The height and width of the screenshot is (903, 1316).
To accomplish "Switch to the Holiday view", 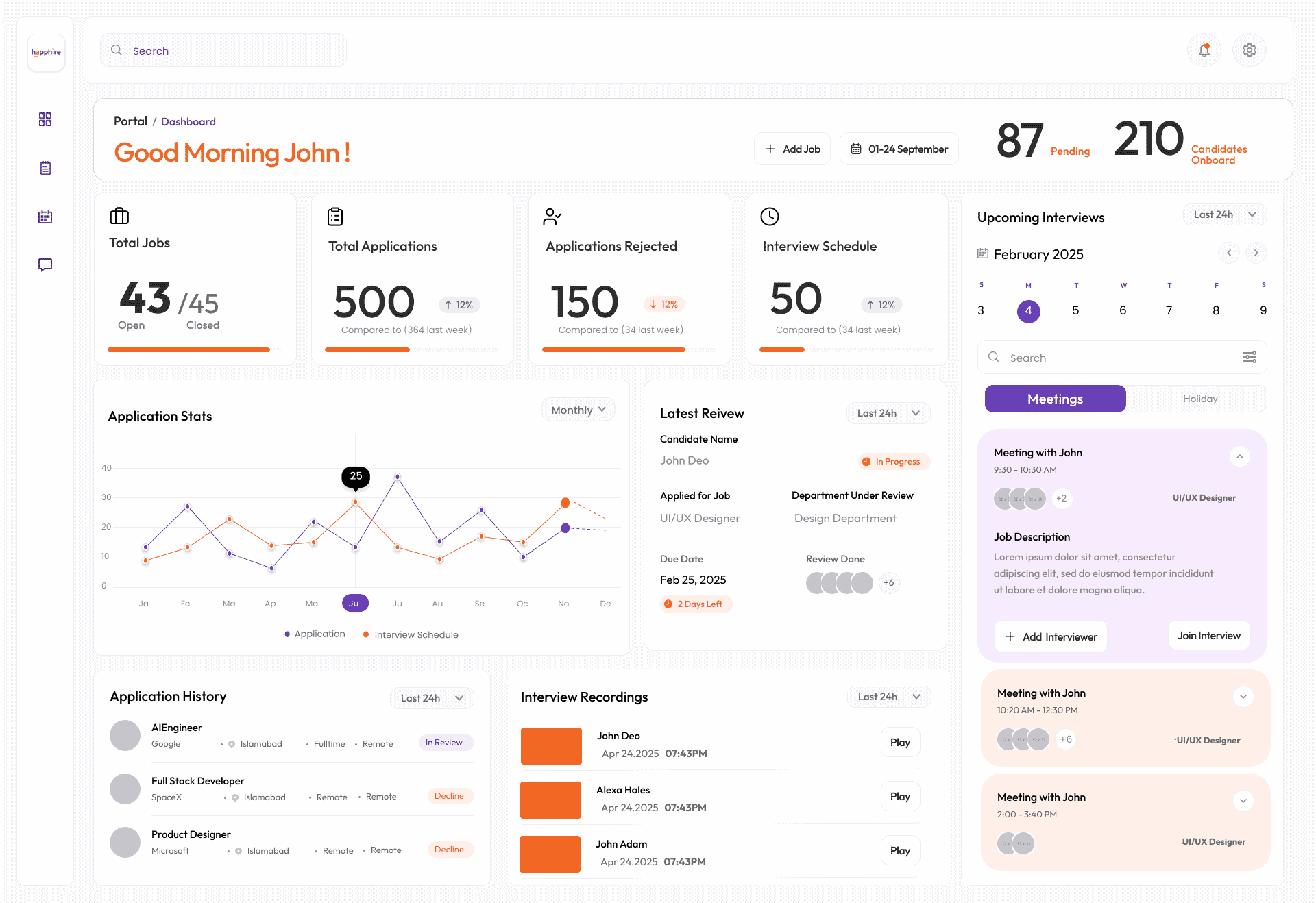I will click(1200, 399).
